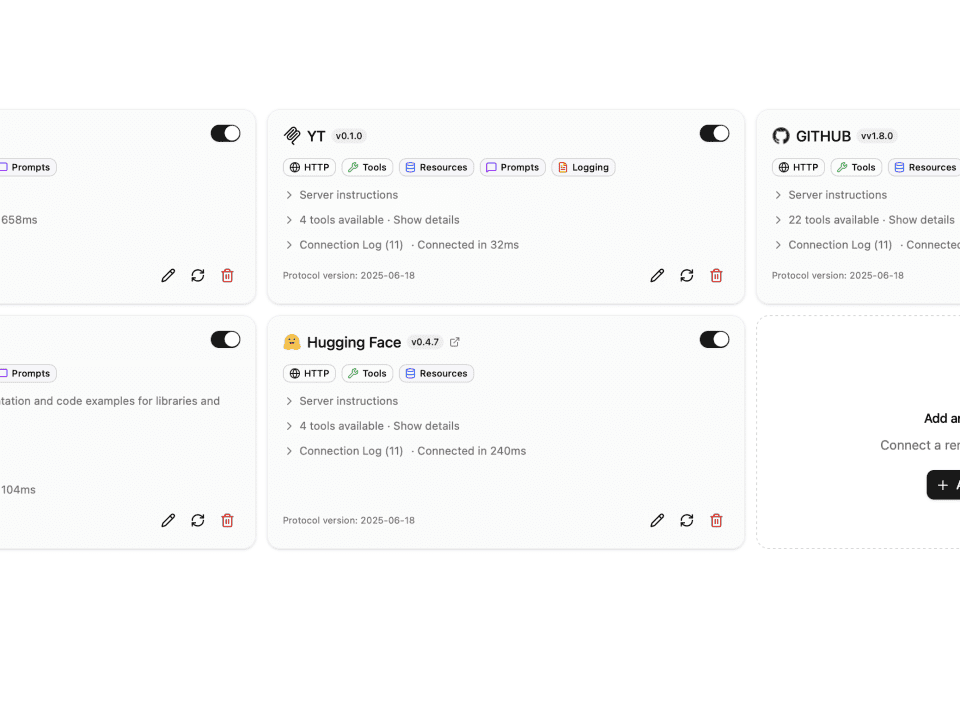Click refresh icon on card showing 658ms
960x720 pixels.
(x=198, y=276)
